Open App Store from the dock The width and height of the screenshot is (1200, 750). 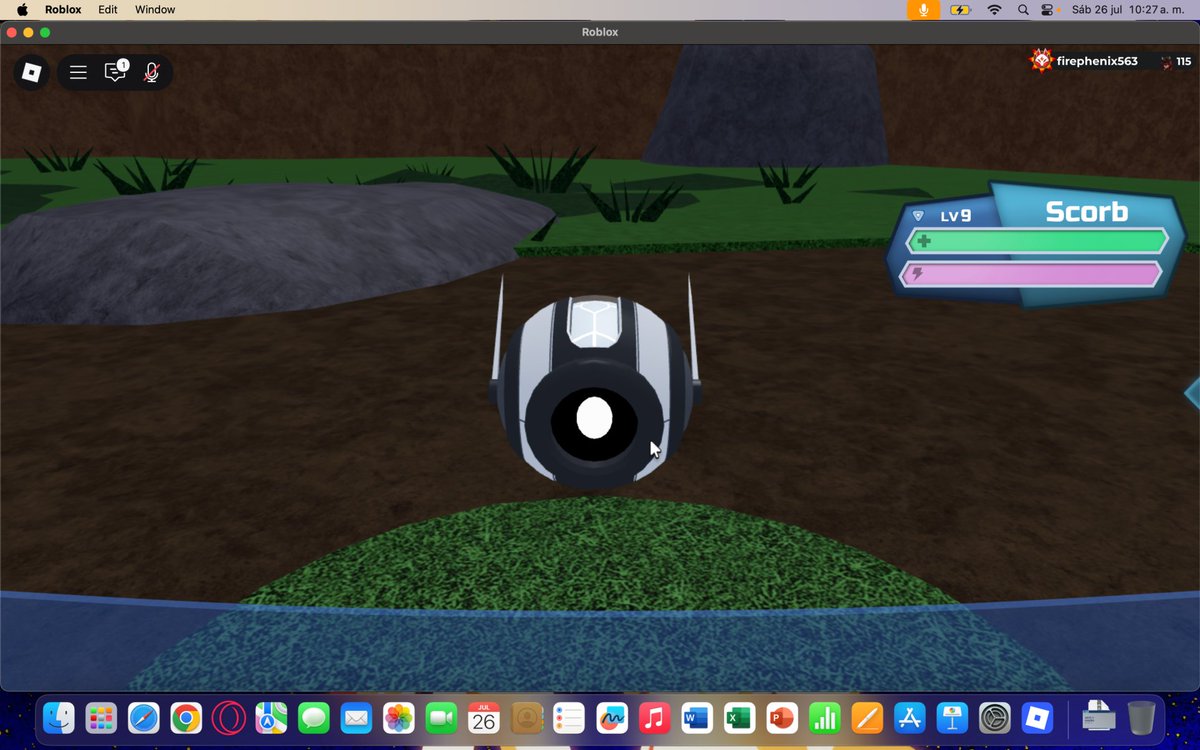coord(909,718)
